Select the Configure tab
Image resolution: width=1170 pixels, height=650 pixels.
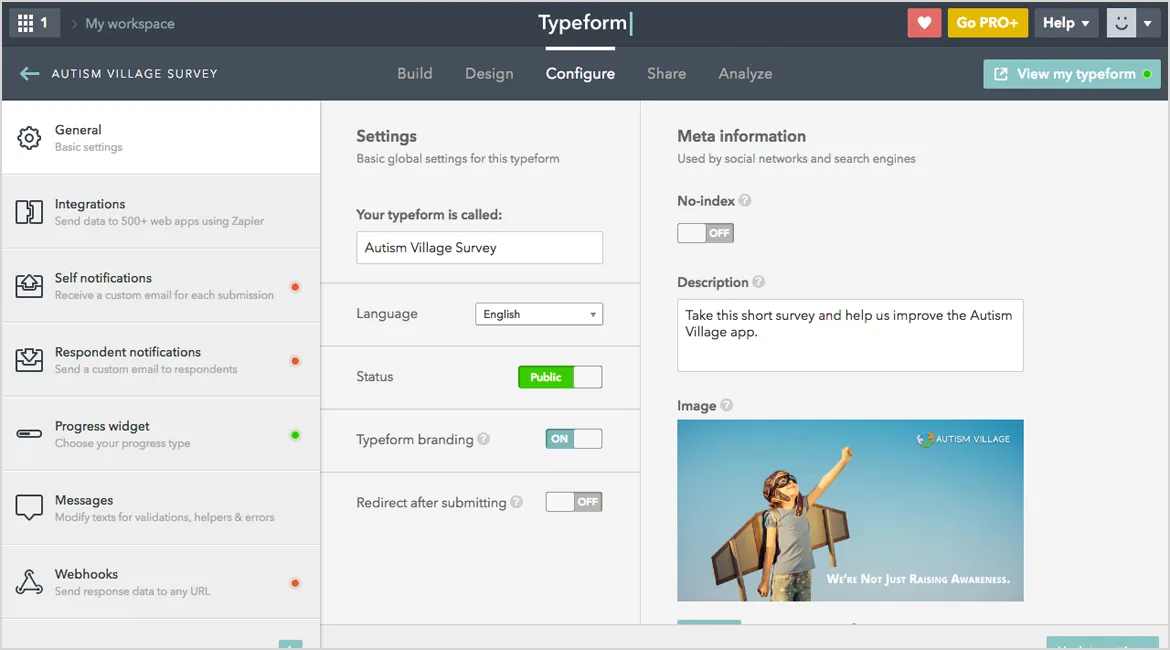tap(580, 73)
